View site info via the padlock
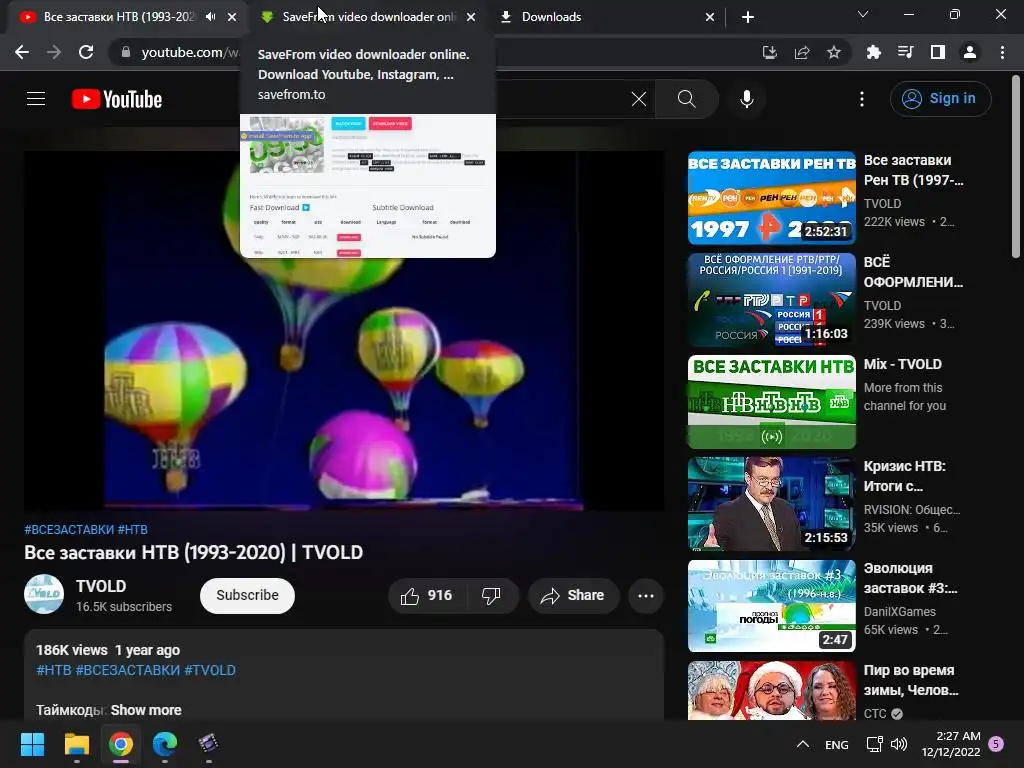Screen dimensions: 1024x768 click(126, 52)
